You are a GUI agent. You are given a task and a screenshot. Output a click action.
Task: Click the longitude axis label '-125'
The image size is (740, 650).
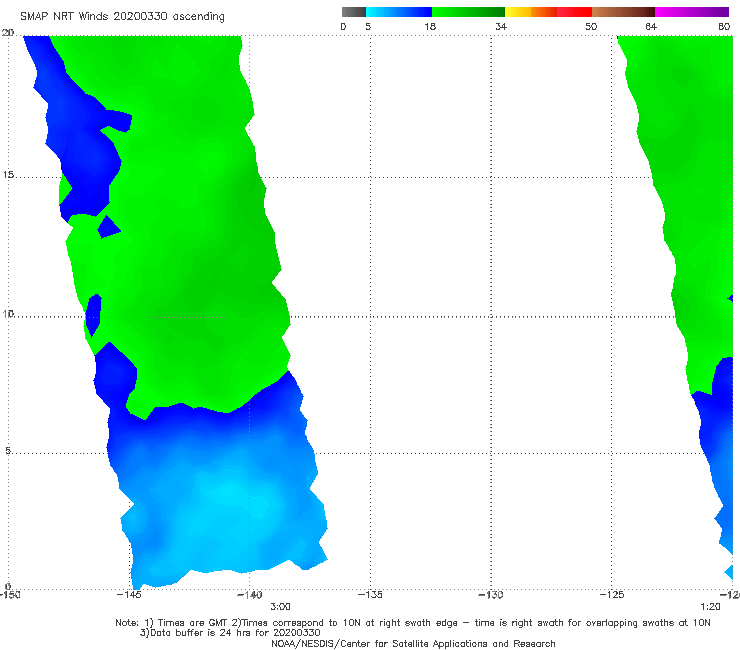[612, 595]
